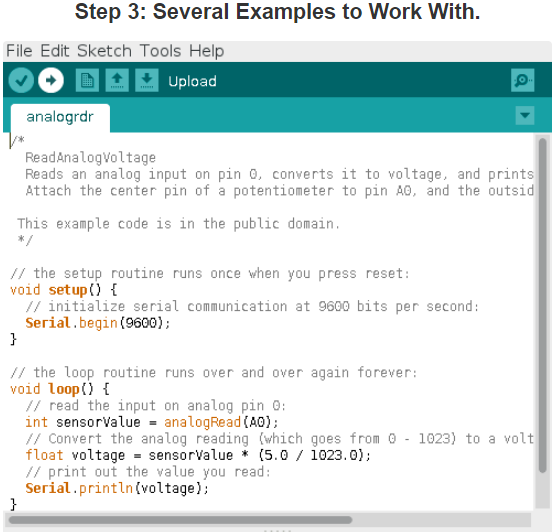
Task: Click the 'This example code is in the public domain.' line
Action: (x=178, y=224)
